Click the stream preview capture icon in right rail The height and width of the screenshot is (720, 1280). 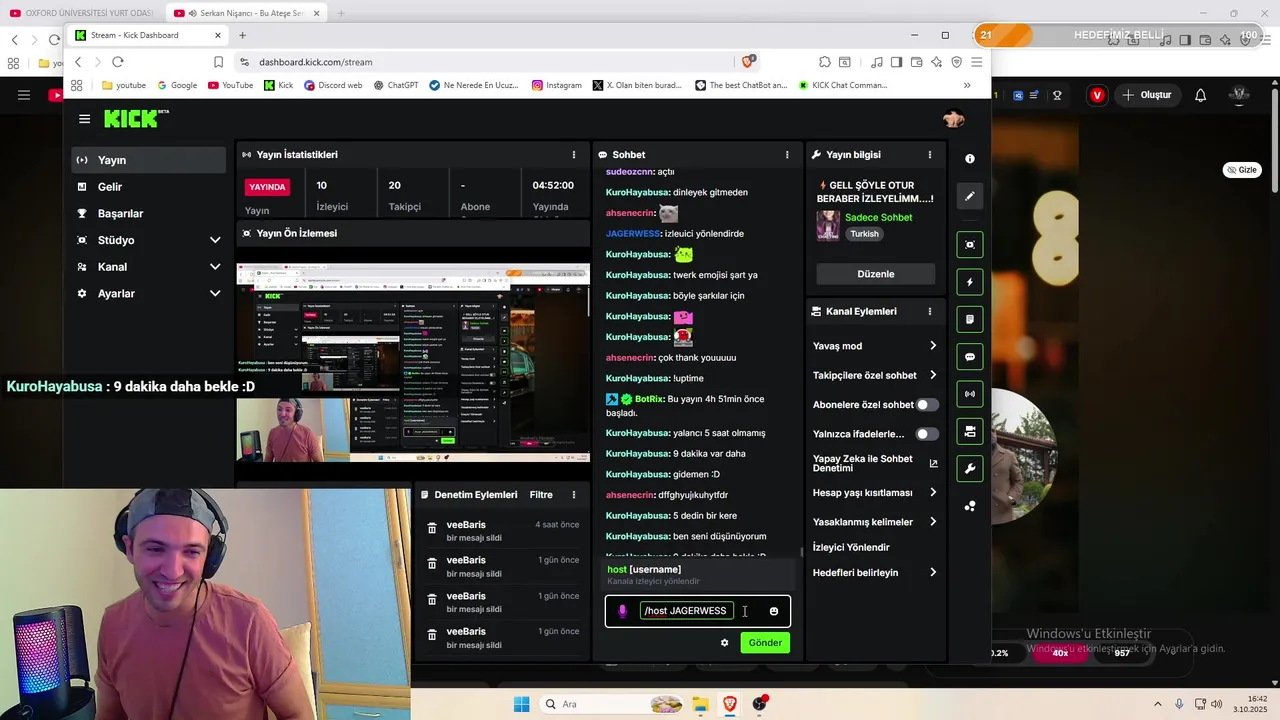[x=969, y=245]
